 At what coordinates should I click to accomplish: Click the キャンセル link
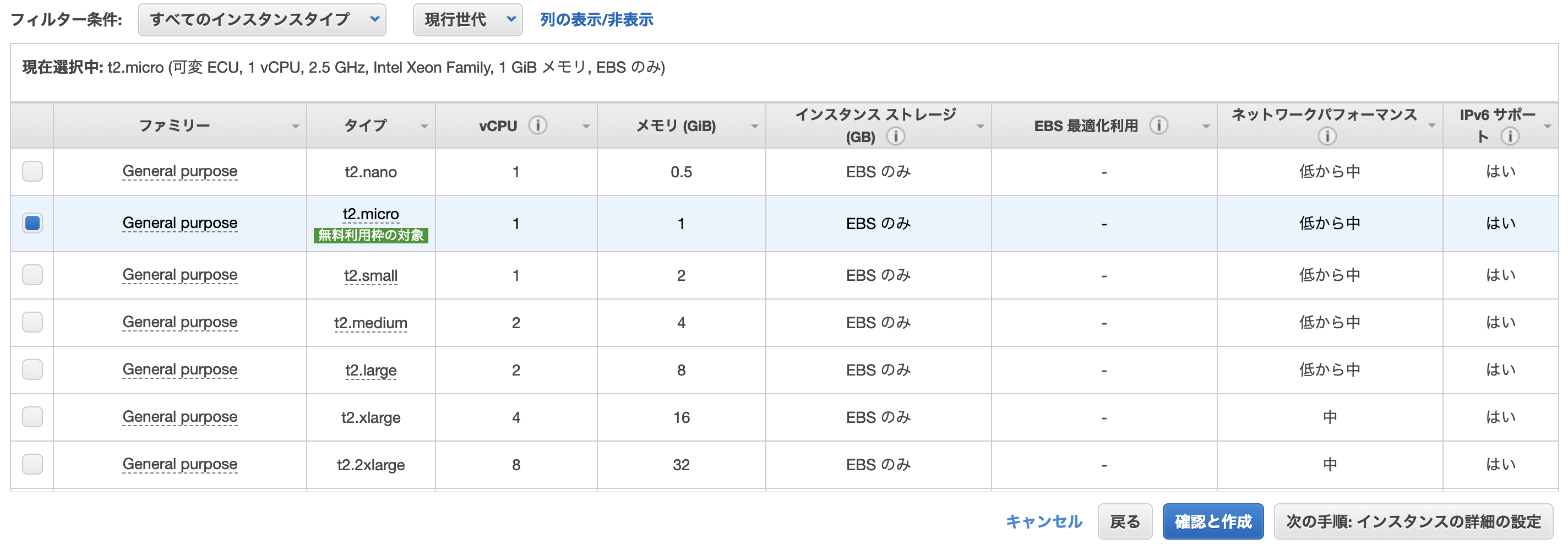pyautogui.click(x=1043, y=521)
